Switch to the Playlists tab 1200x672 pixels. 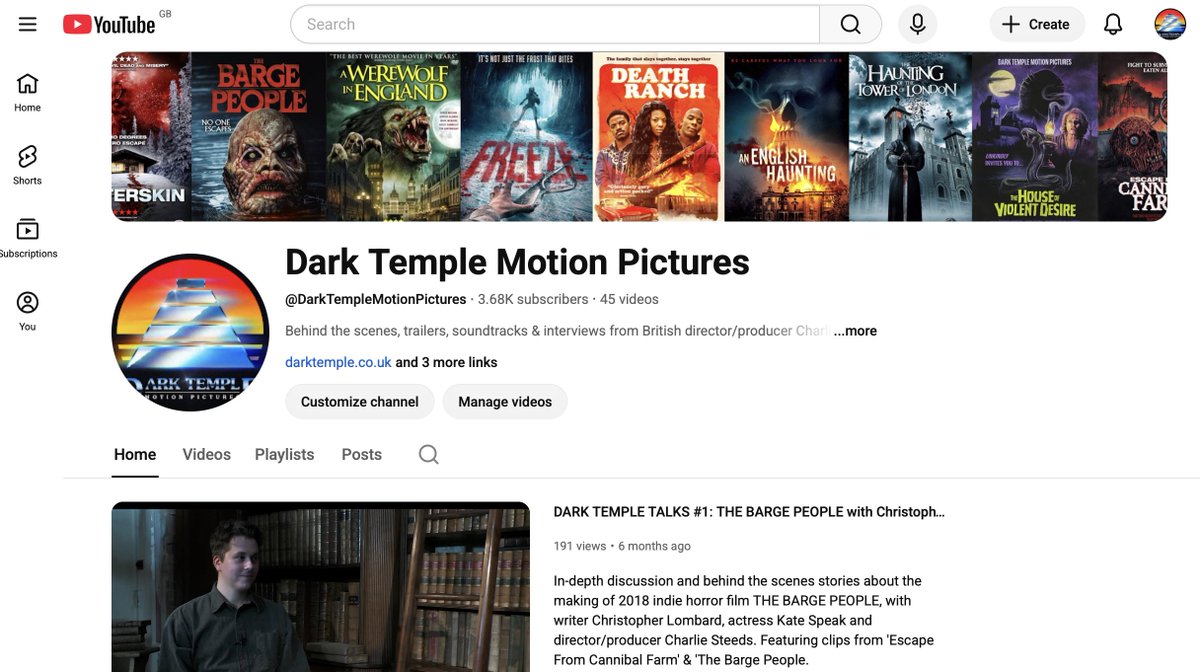pyautogui.click(x=284, y=454)
